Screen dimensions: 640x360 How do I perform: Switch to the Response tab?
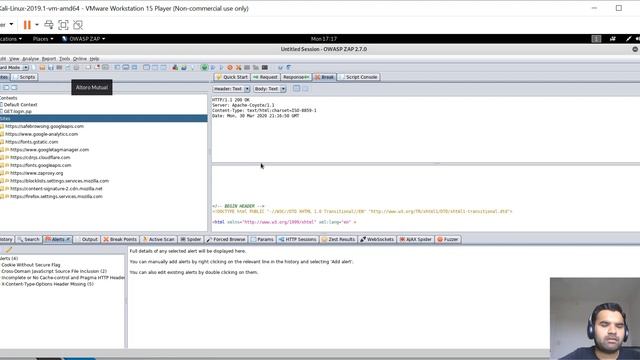(296, 77)
